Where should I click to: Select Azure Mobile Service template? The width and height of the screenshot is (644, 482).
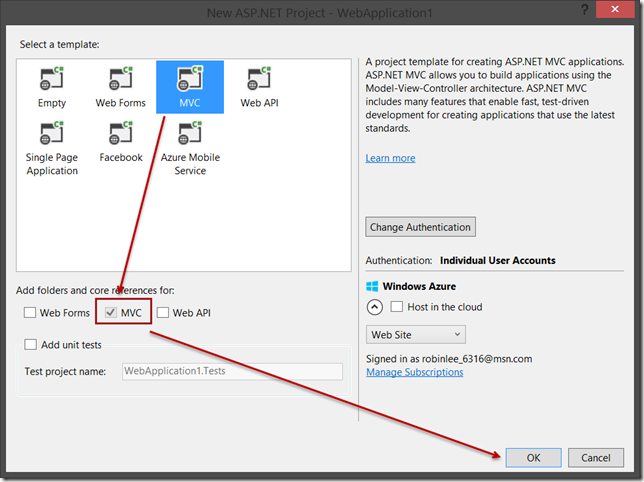tap(190, 149)
